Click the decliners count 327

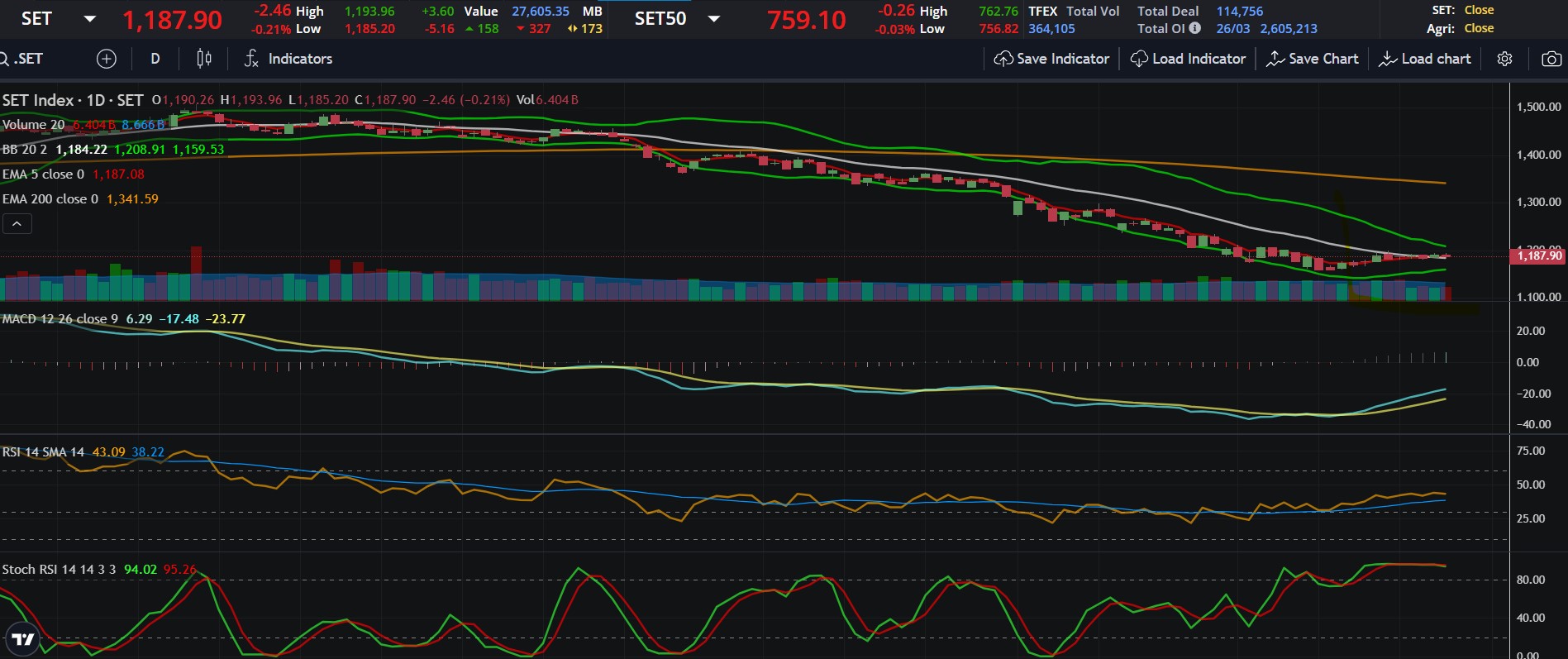[x=540, y=29]
